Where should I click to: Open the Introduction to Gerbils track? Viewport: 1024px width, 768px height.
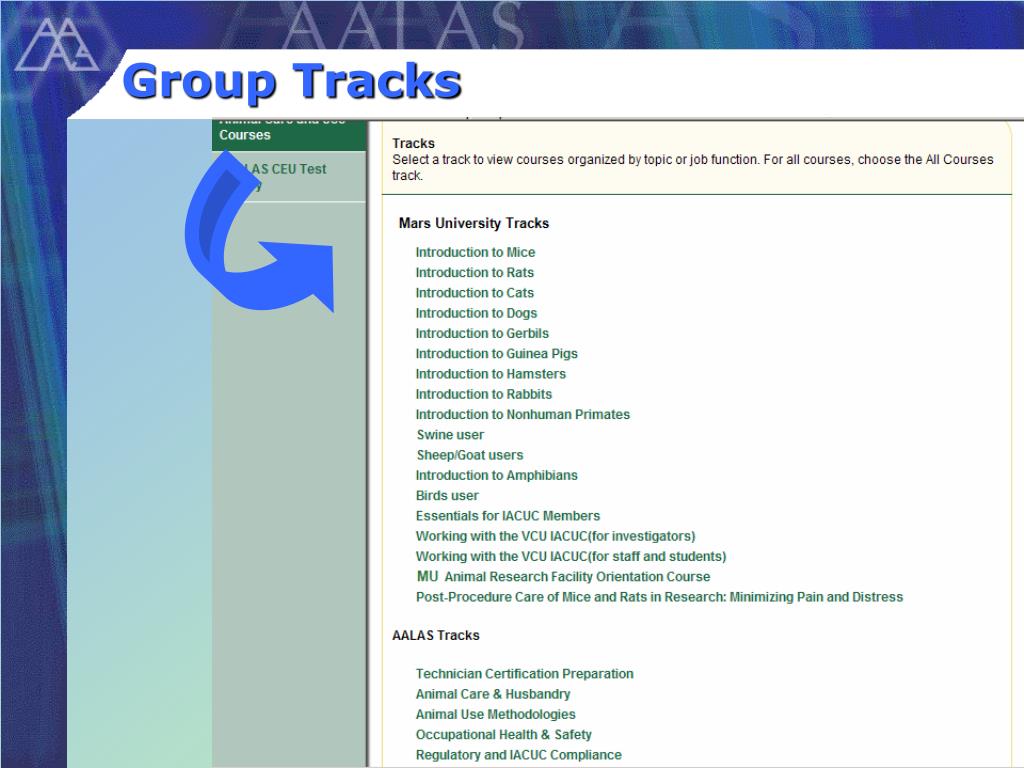click(482, 333)
